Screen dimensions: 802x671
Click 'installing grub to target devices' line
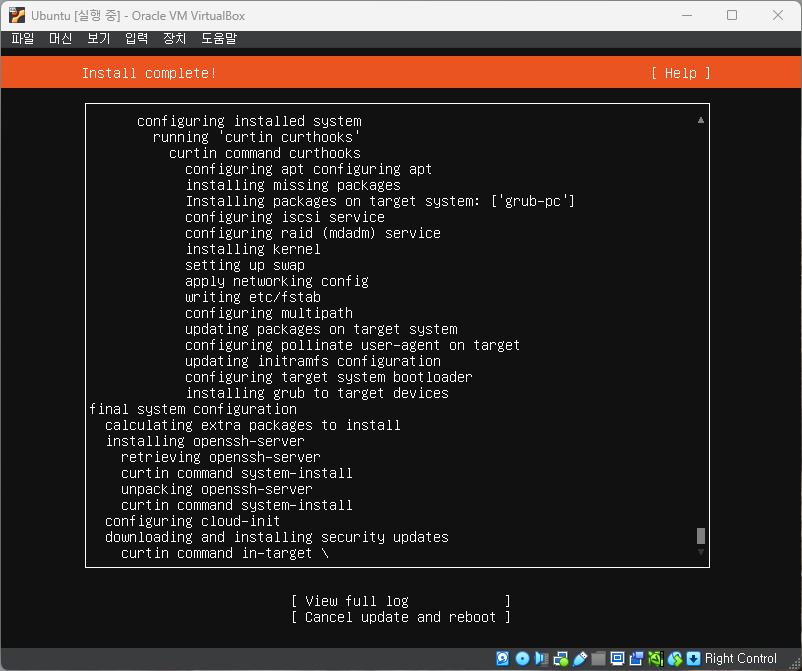point(317,393)
